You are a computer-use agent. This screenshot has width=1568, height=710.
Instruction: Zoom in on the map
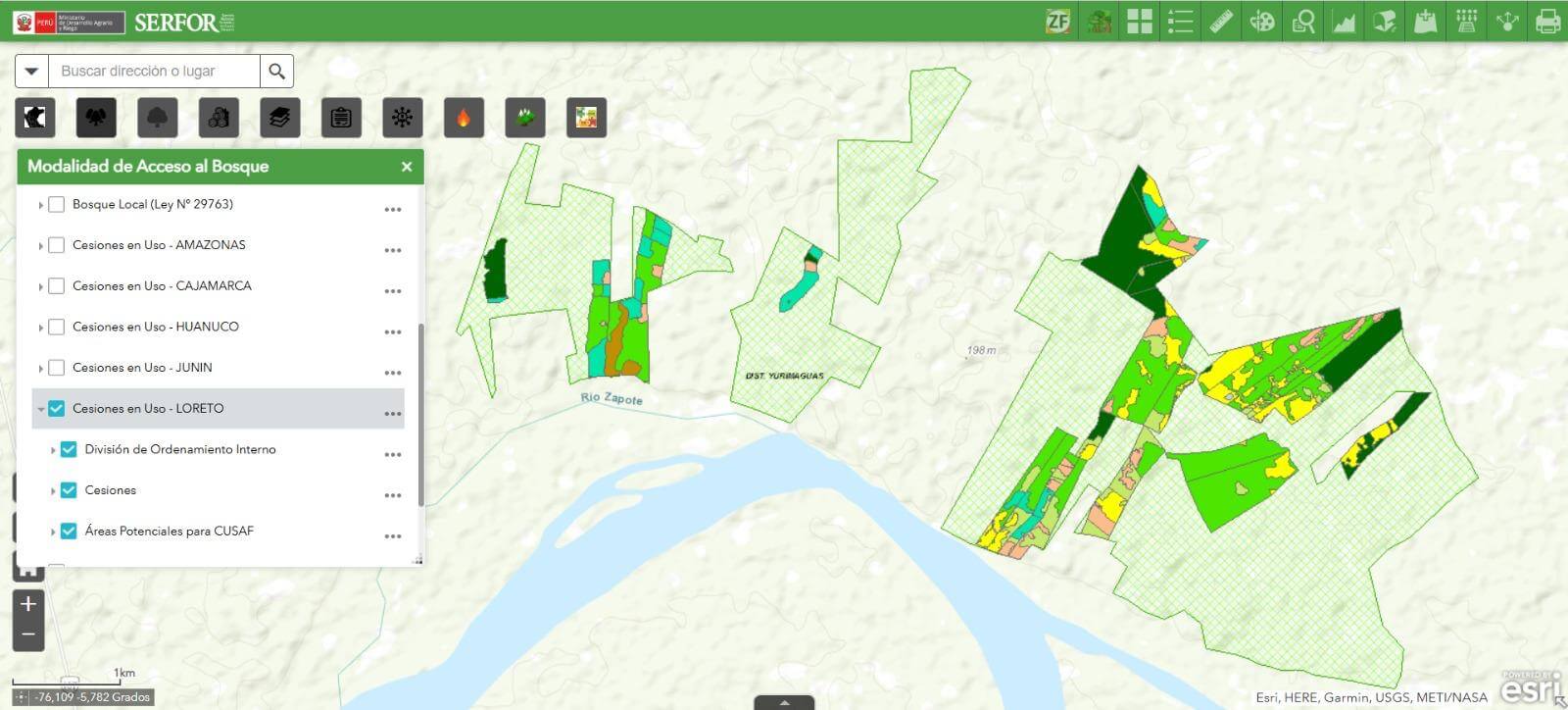pos(28,604)
